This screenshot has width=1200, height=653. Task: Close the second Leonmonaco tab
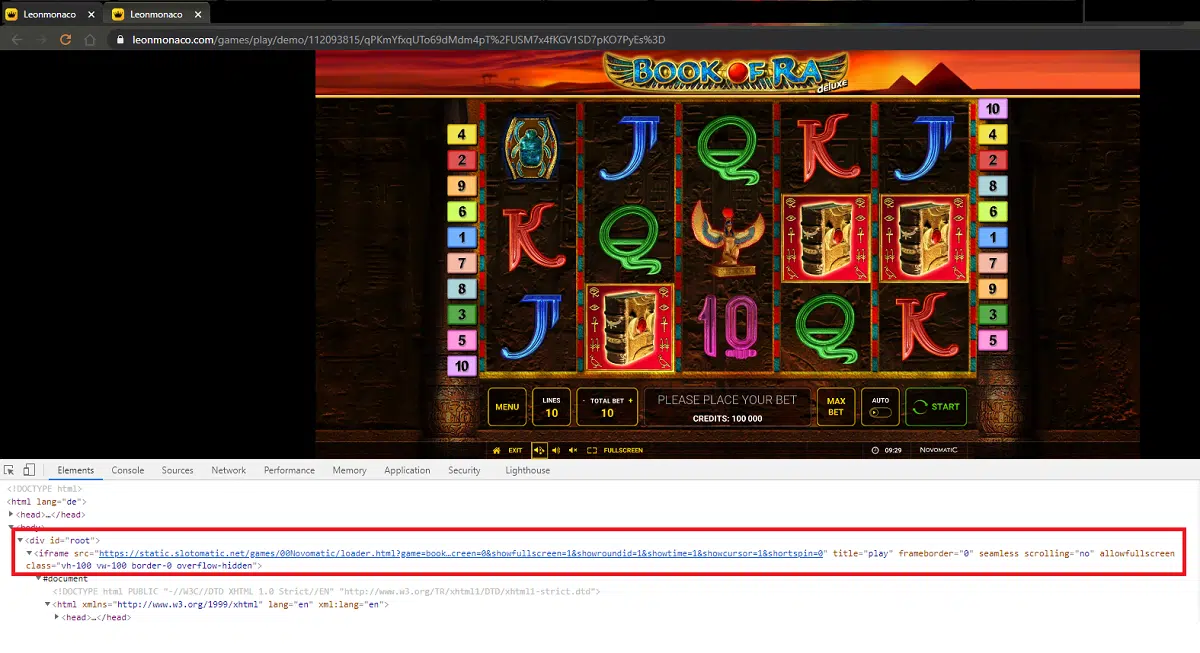(196, 14)
